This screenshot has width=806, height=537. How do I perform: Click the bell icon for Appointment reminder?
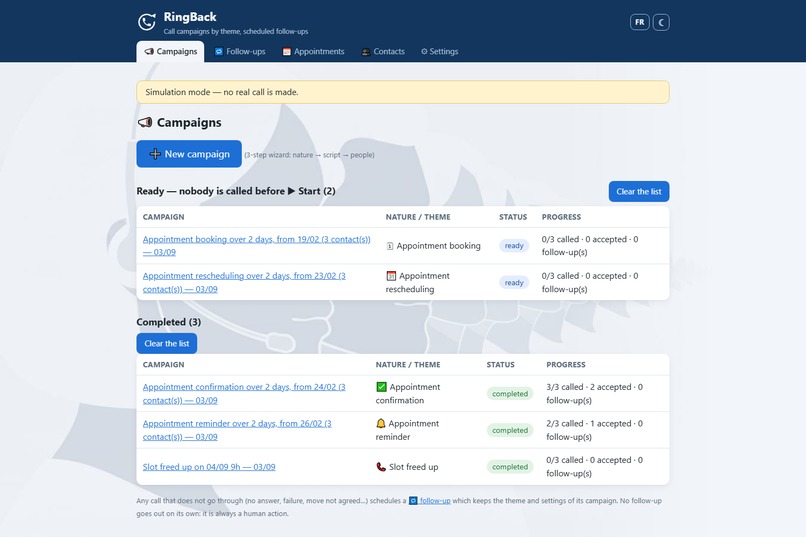[x=381, y=423]
